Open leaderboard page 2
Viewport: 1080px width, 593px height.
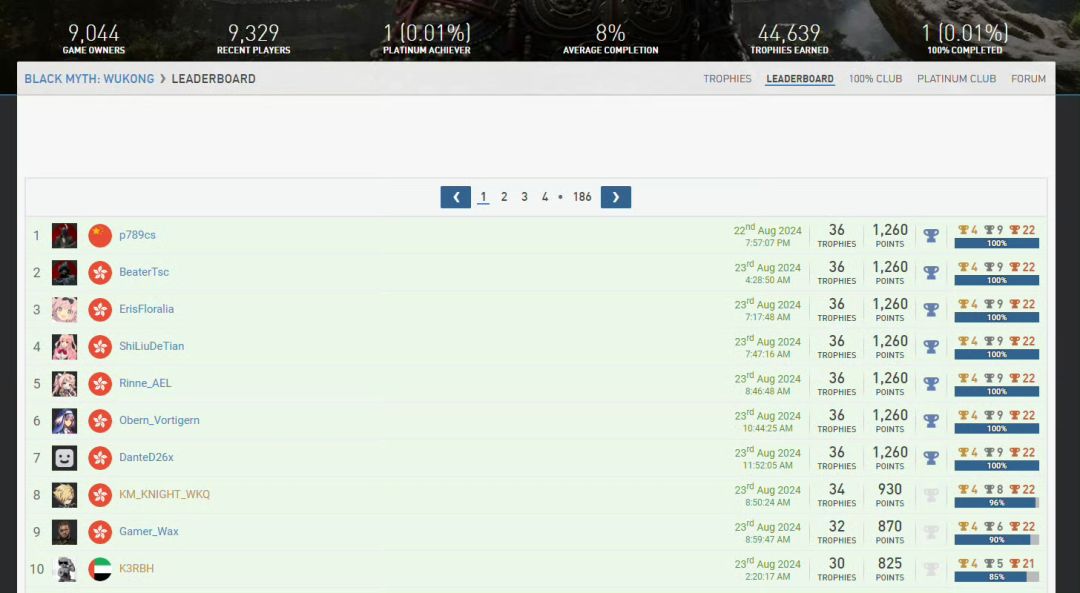tap(504, 197)
